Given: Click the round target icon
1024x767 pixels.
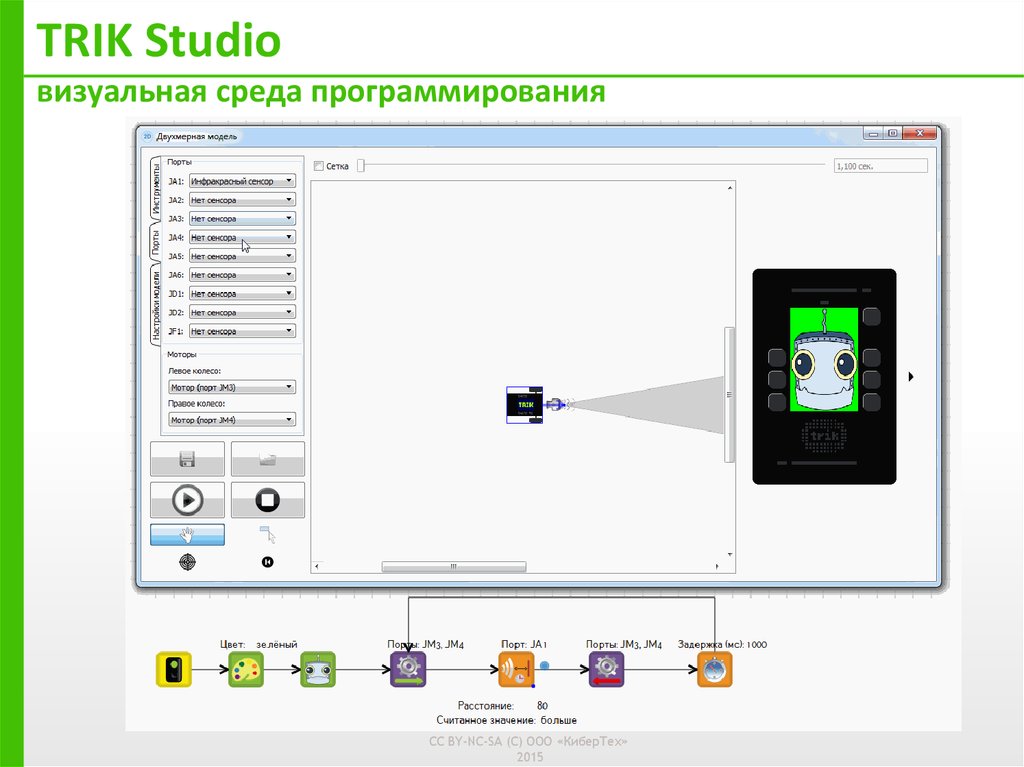Looking at the screenshot, I should click(187, 562).
